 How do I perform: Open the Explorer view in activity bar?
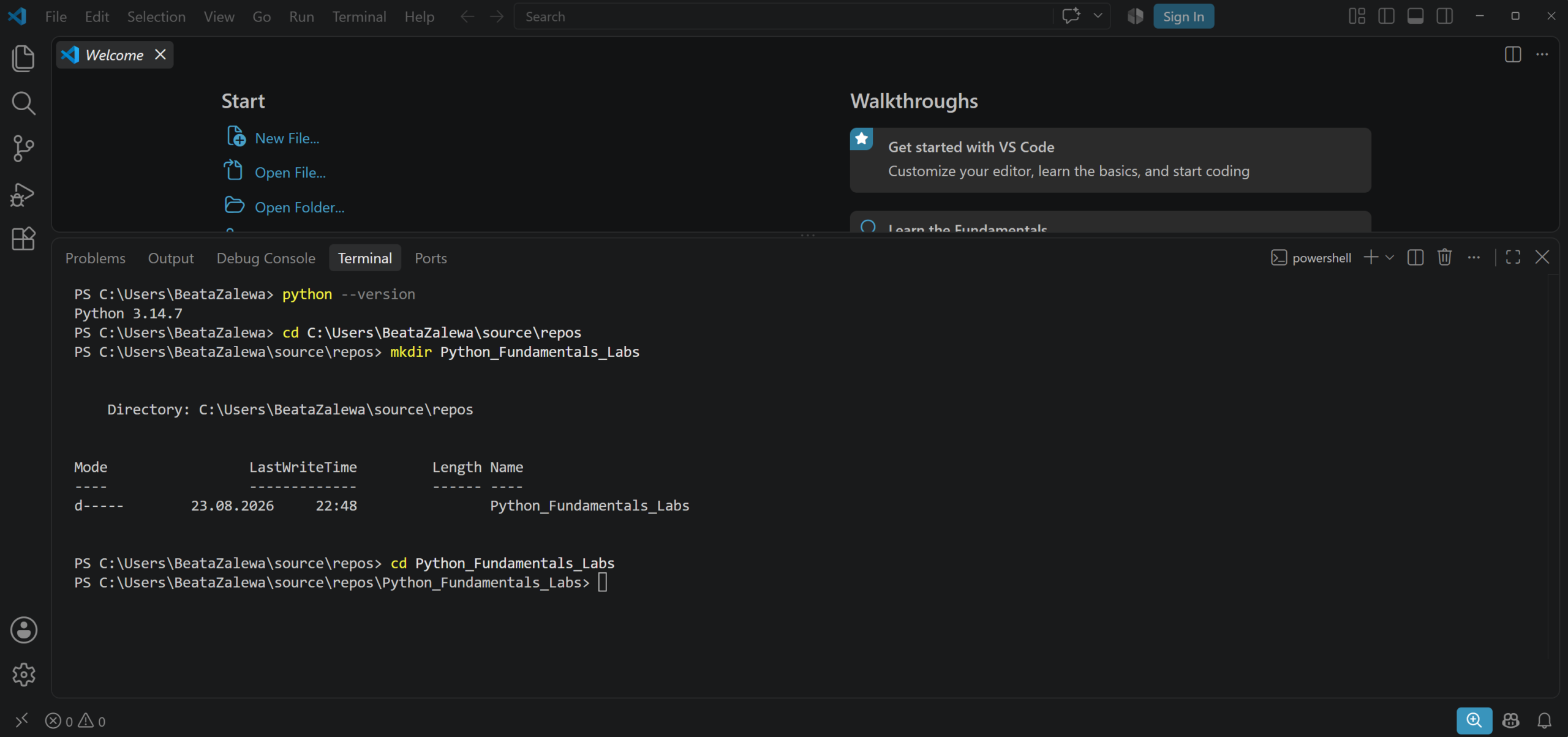[x=23, y=58]
